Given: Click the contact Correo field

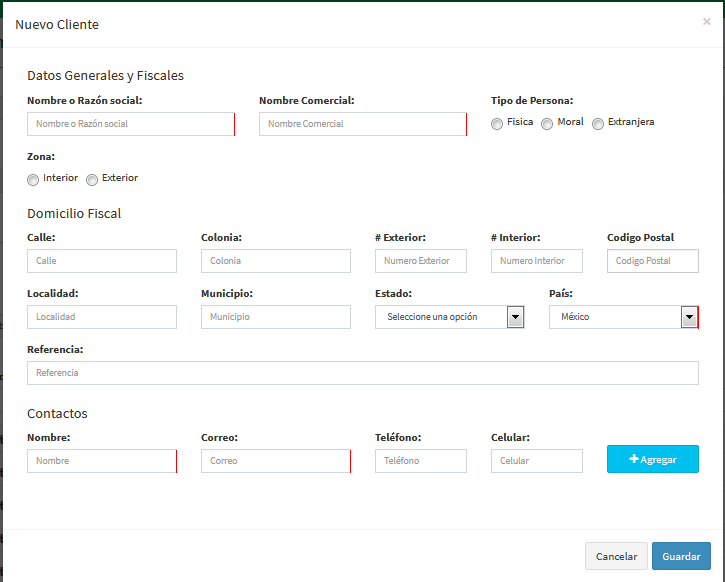Looking at the screenshot, I should tap(276, 461).
